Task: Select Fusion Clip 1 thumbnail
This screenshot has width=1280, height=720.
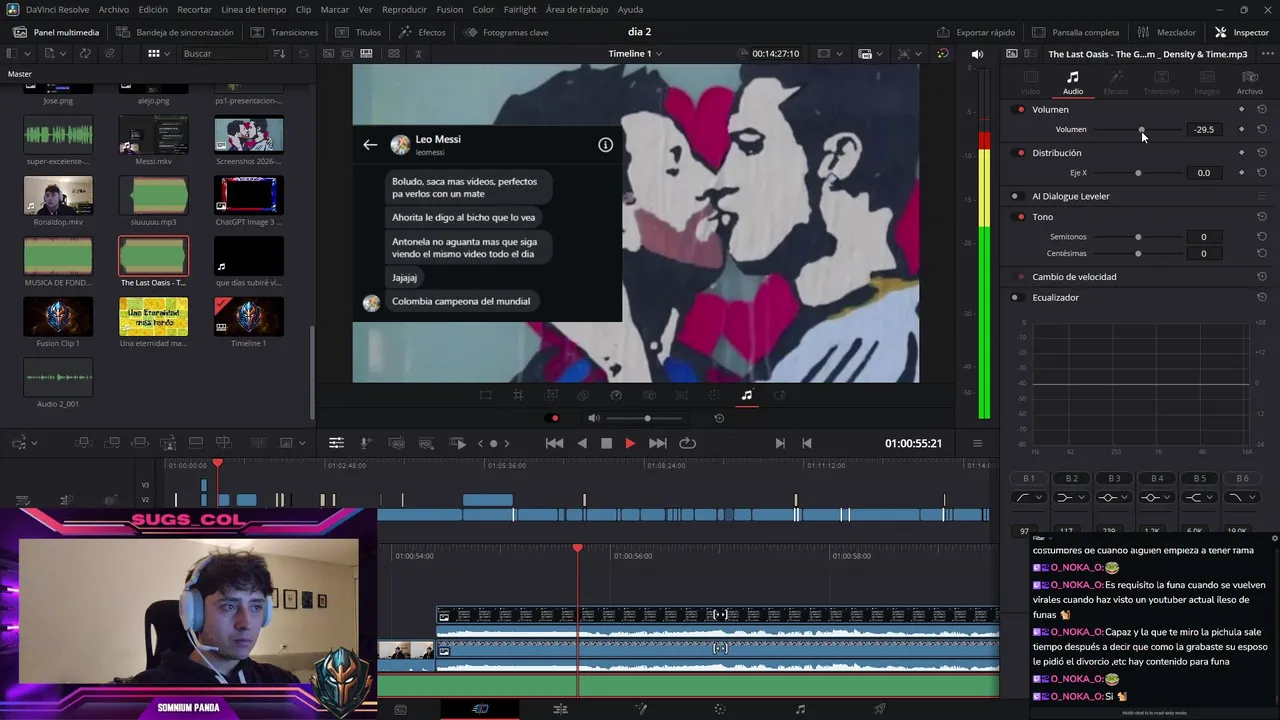Action: pyautogui.click(x=58, y=317)
